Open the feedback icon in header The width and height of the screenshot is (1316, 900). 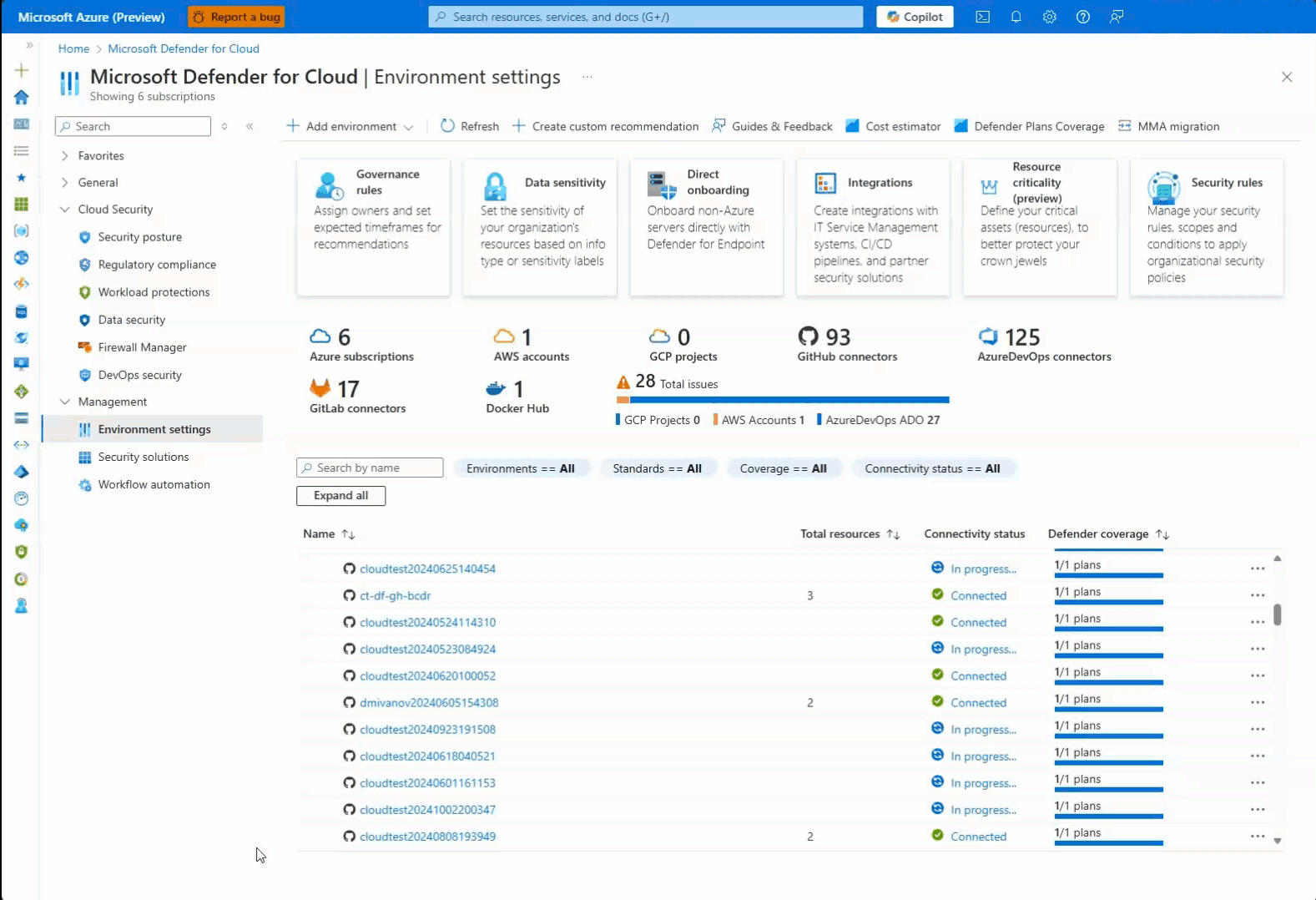[1117, 17]
